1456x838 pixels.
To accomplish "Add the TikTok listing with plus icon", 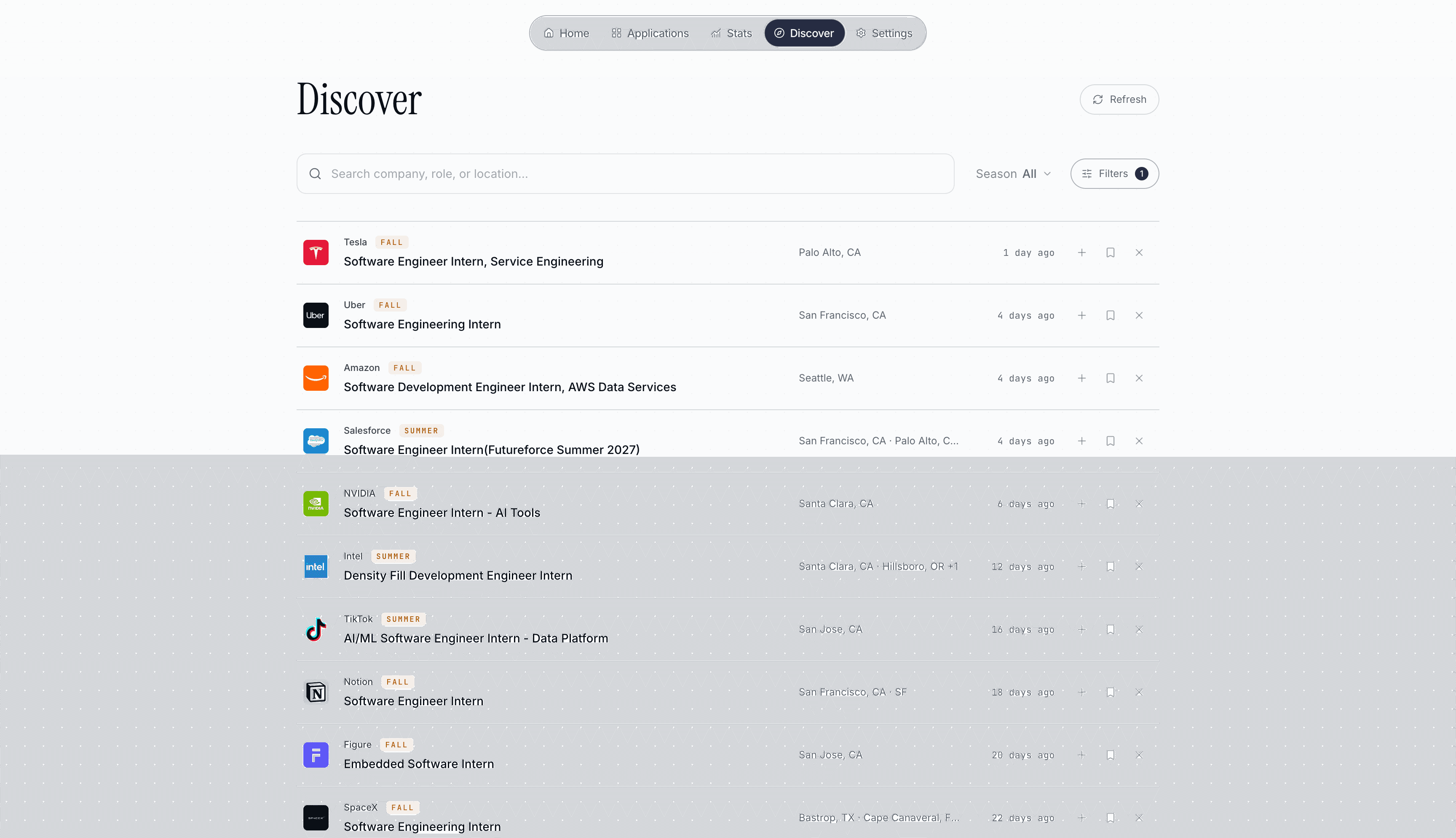I will 1081,629.
